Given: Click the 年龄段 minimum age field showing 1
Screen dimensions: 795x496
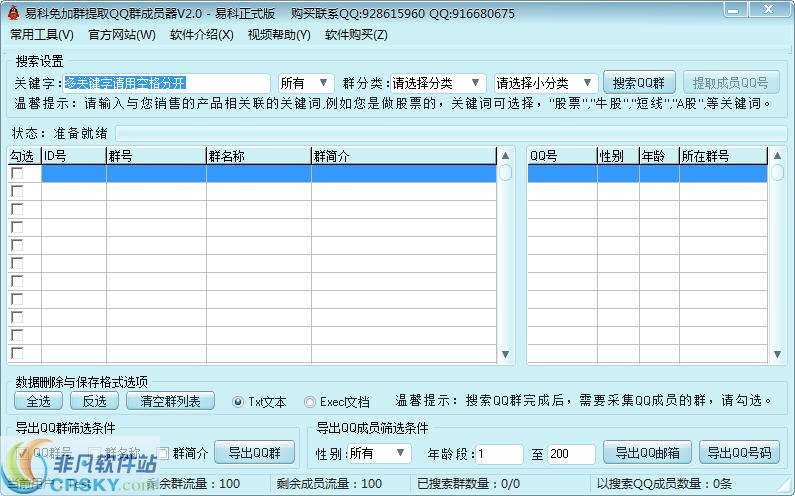Looking at the screenshot, I should (499, 453).
